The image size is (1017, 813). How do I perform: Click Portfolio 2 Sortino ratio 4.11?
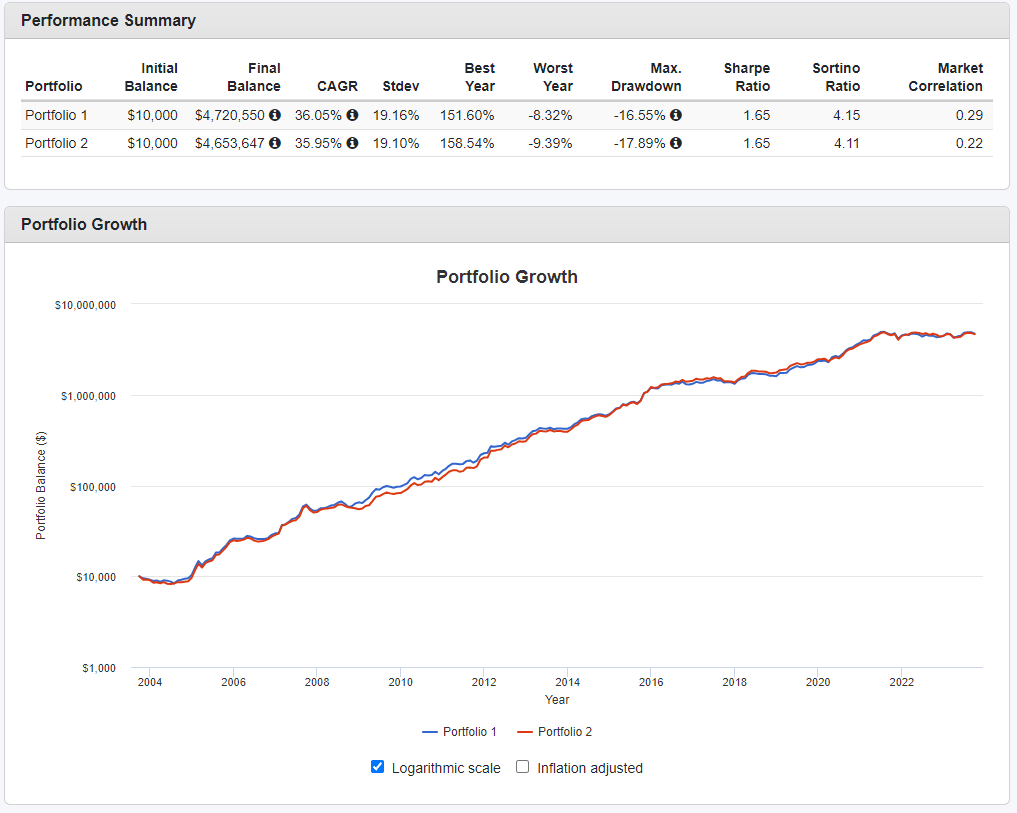[x=846, y=143]
